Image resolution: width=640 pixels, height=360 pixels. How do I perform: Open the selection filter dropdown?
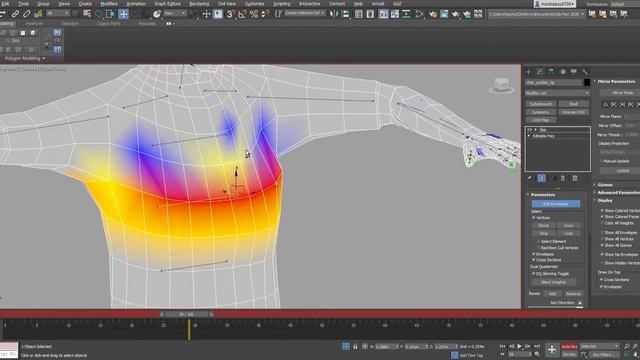[58, 13]
